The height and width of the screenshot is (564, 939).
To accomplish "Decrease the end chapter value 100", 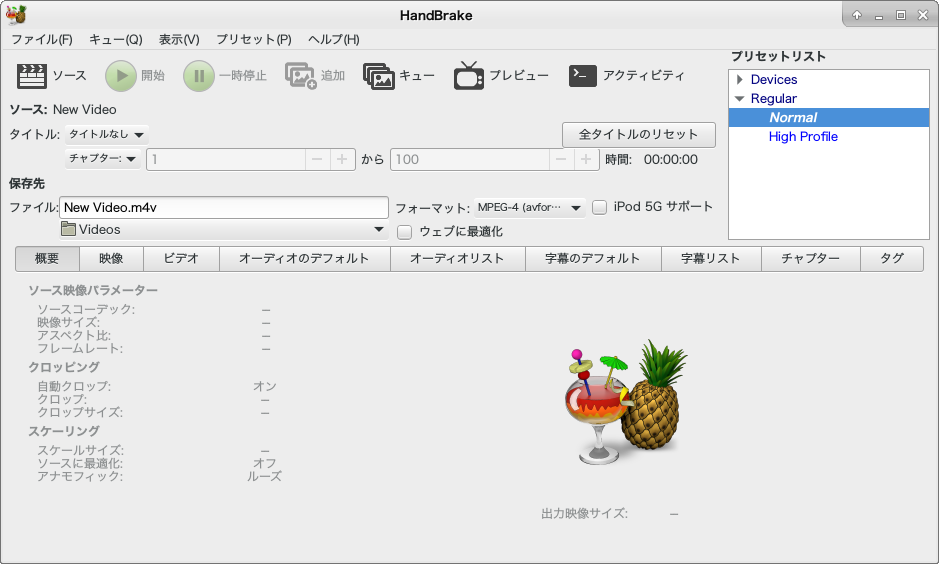I will [x=561, y=160].
